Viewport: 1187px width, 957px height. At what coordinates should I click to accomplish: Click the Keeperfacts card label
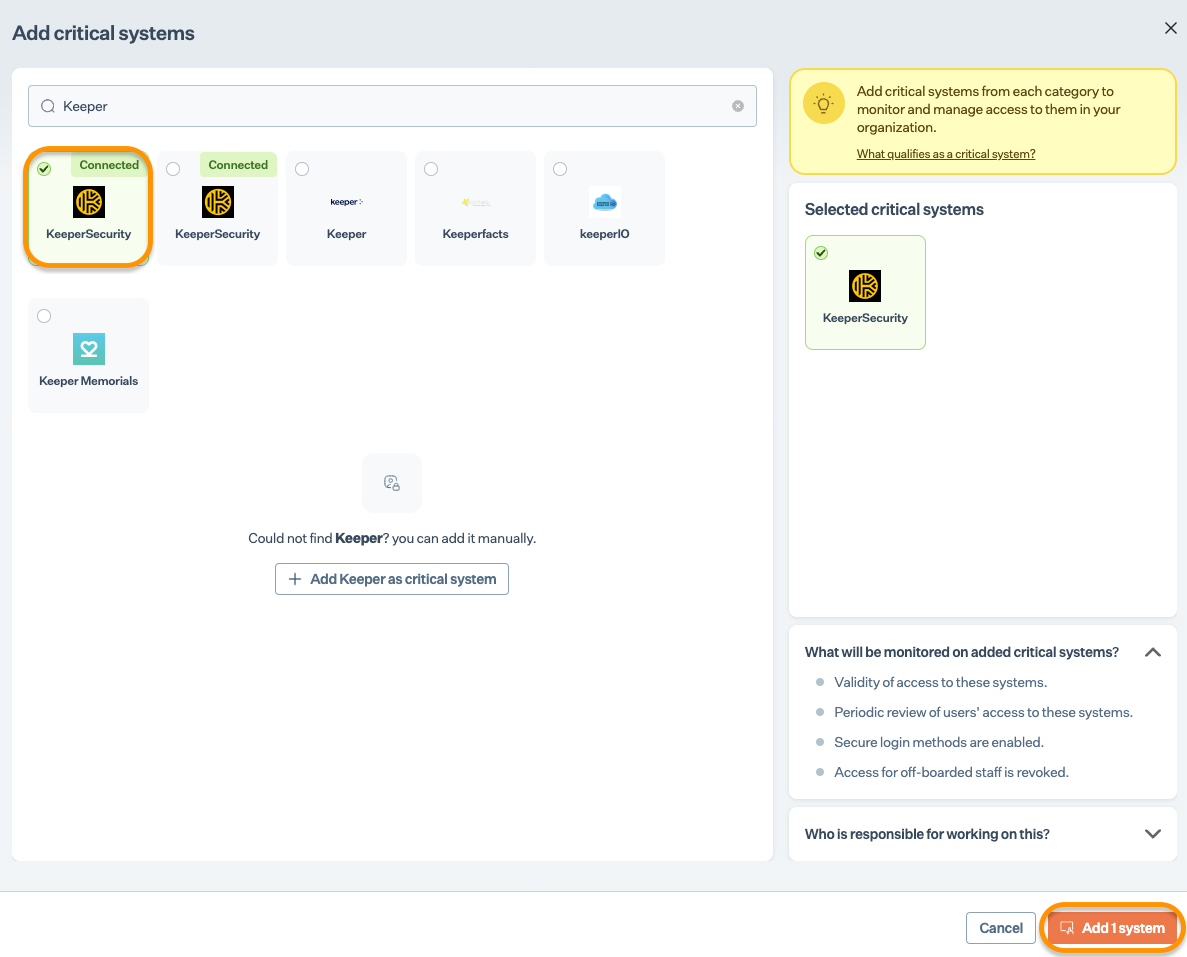pos(475,234)
